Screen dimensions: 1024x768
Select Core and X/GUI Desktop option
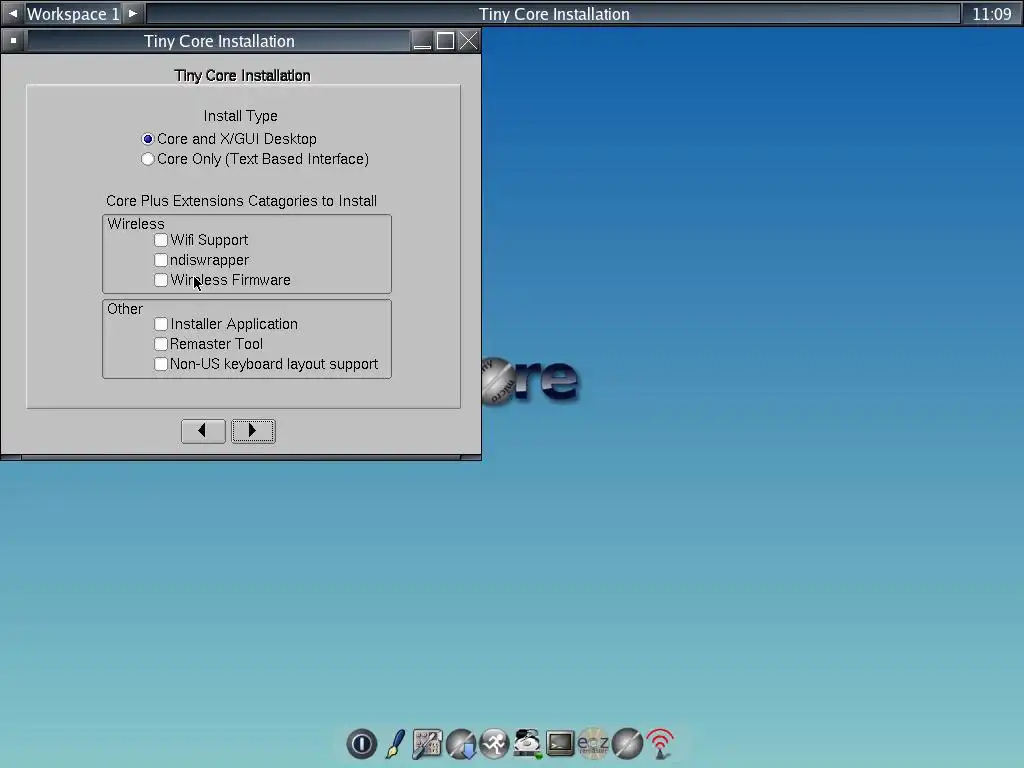tap(229, 139)
